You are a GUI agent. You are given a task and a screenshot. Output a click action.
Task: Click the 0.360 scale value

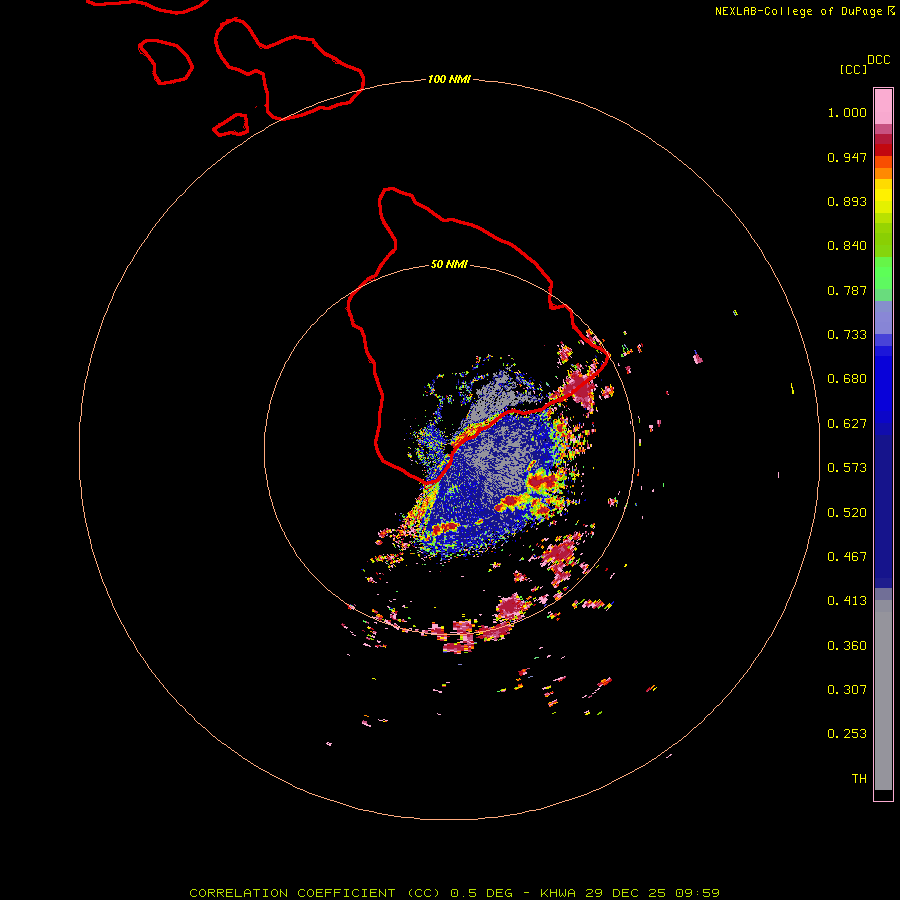[x=847, y=646]
